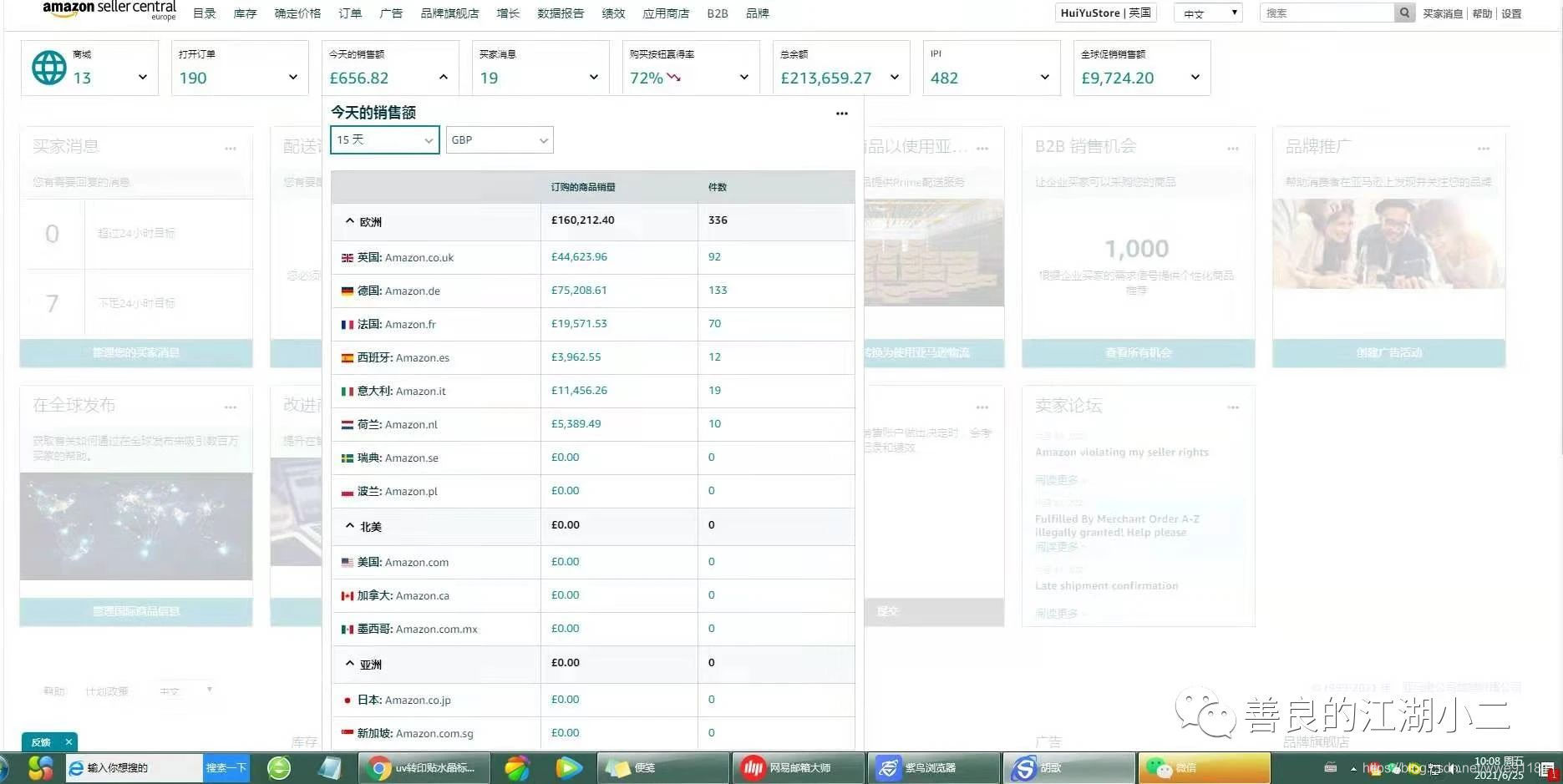This screenshot has height=784, width=1563.
Task: Expand the Buy Box win rate 72% card
Action: pyautogui.click(x=744, y=78)
